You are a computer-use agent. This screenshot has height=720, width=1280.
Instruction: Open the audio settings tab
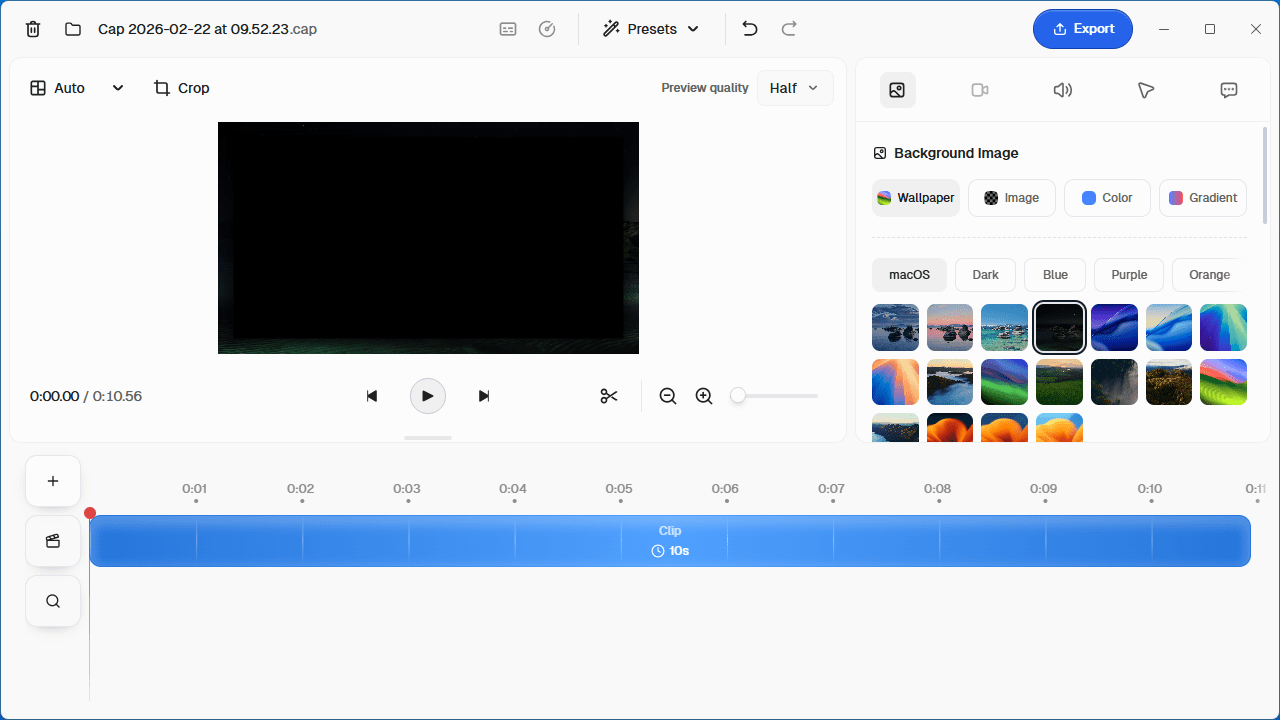click(x=1063, y=90)
